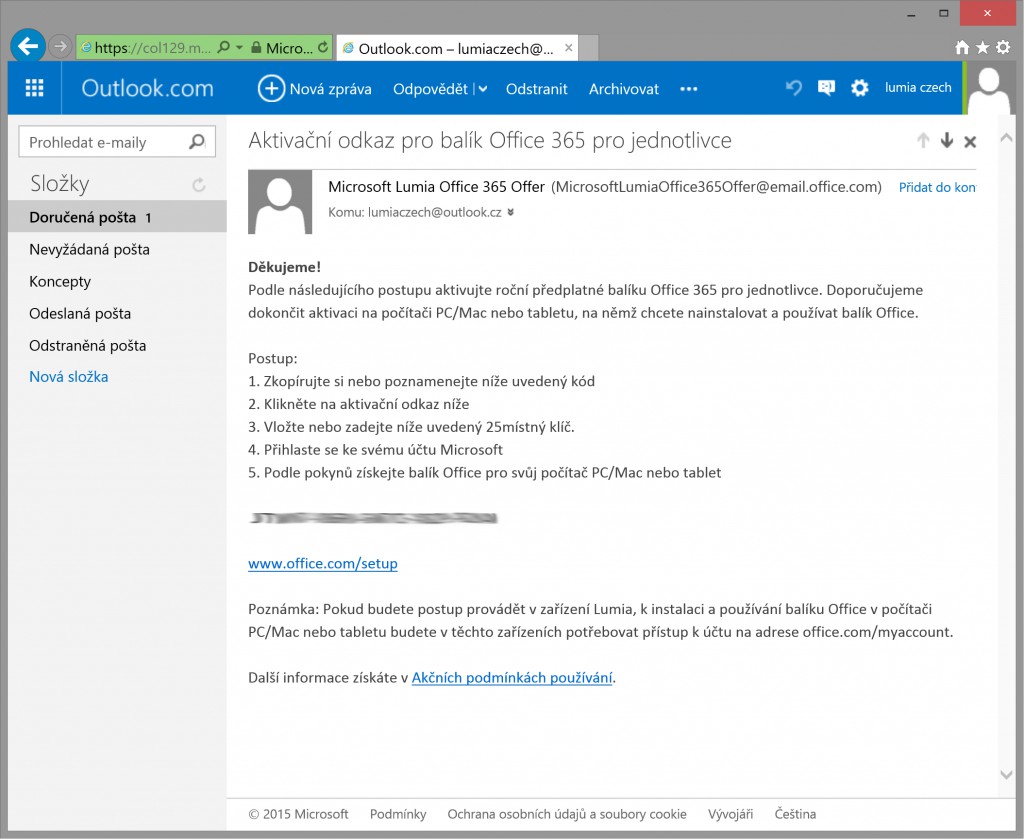
Task: Click the address bar search magnifier icon
Action: point(223,47)
